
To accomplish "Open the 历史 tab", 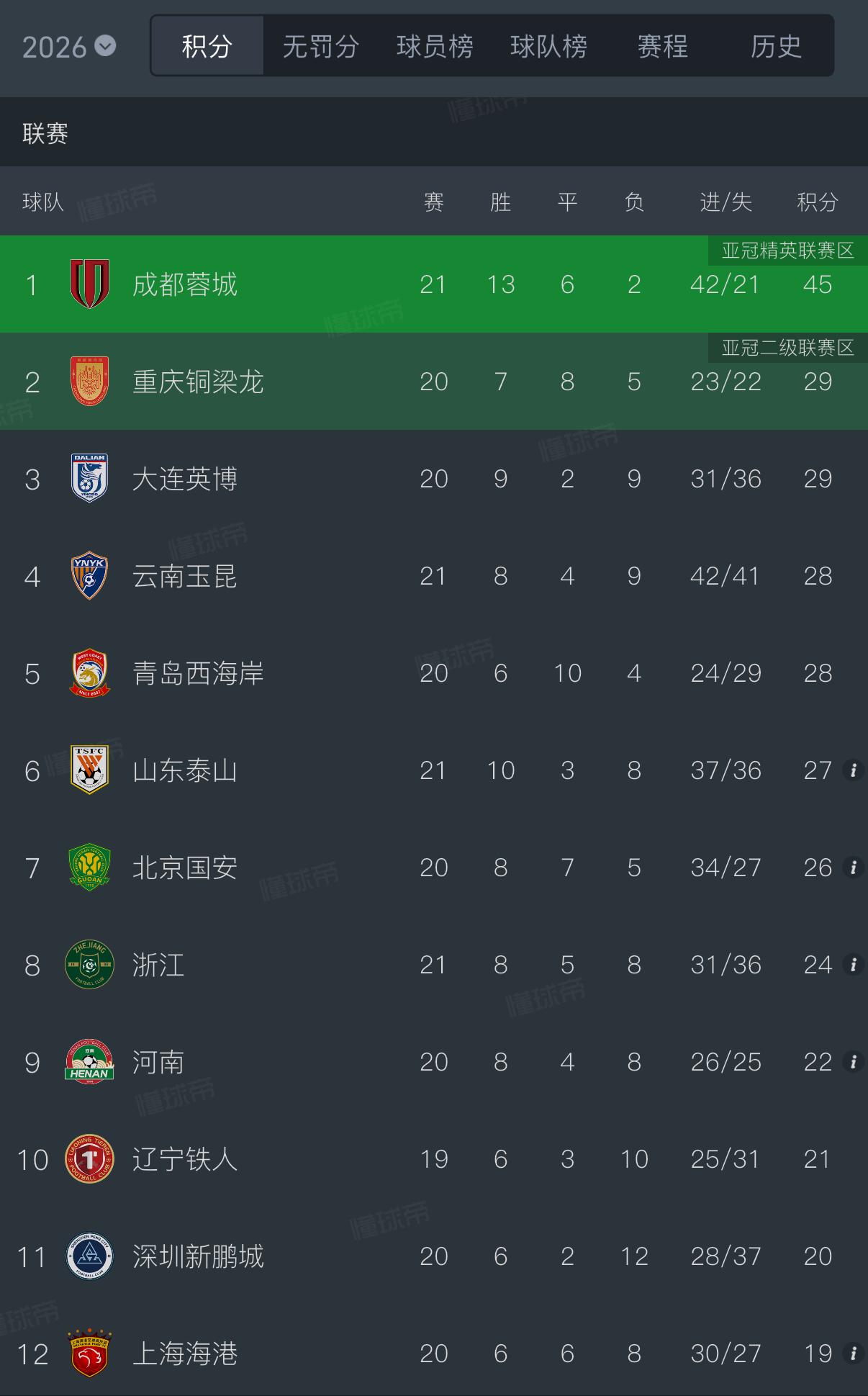I will [776, 47].
